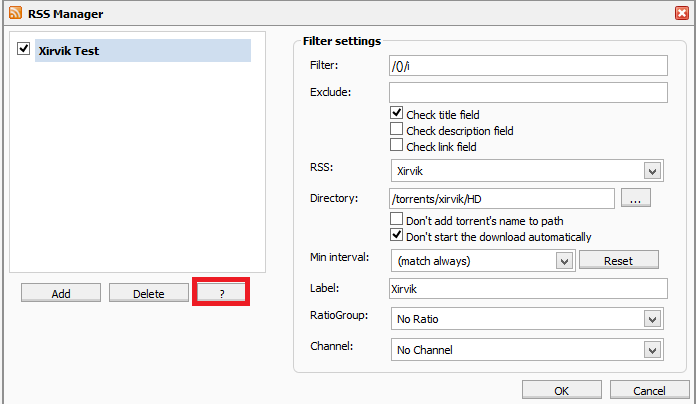Image resolution: width=696 pixels, height=404 pixels.
Task: Browse for directory with the ellipsis button
Action: 636,198
